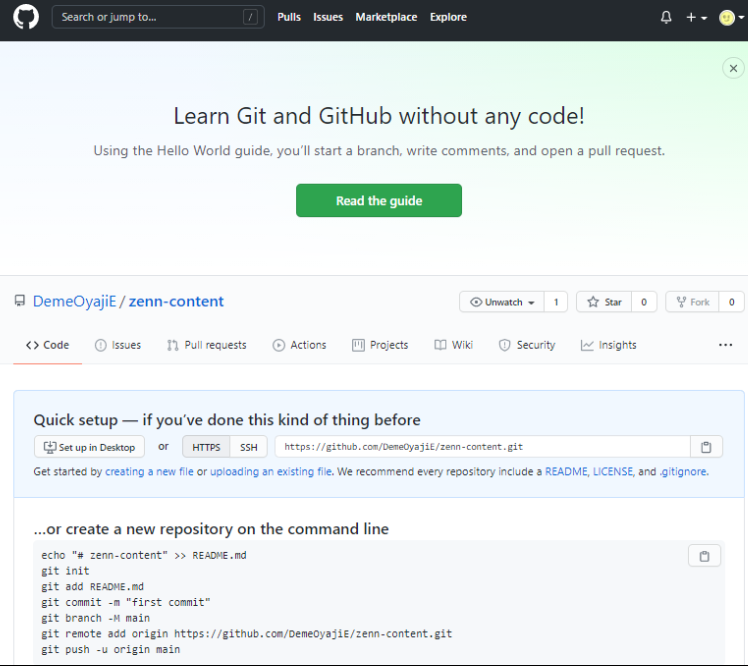The width and height of the screenshot is (748, 666).
Task: Click the create new repository command line heading
Action: point(211,529)
